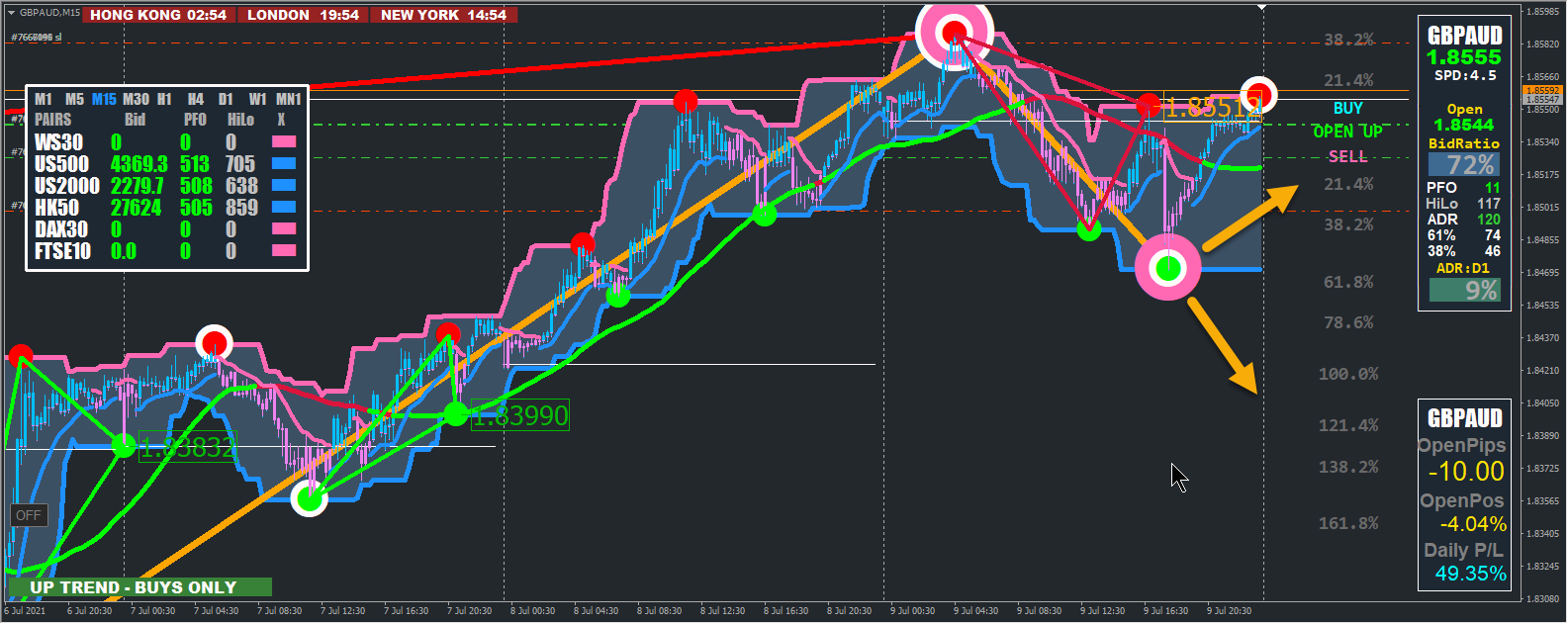Switch to the H1 timeframe

164,99
